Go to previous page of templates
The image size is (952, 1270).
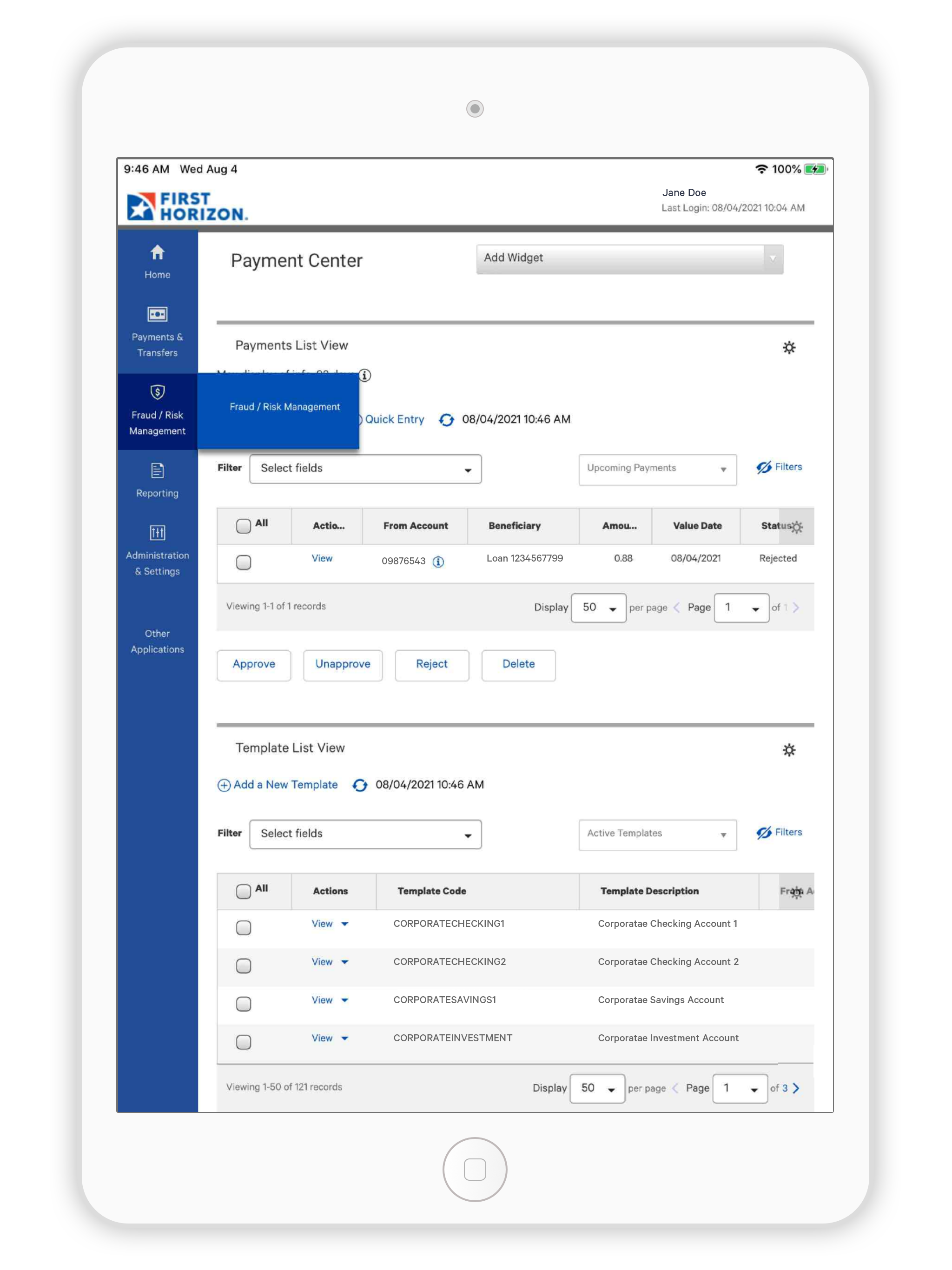click(x=674, y=1088)
